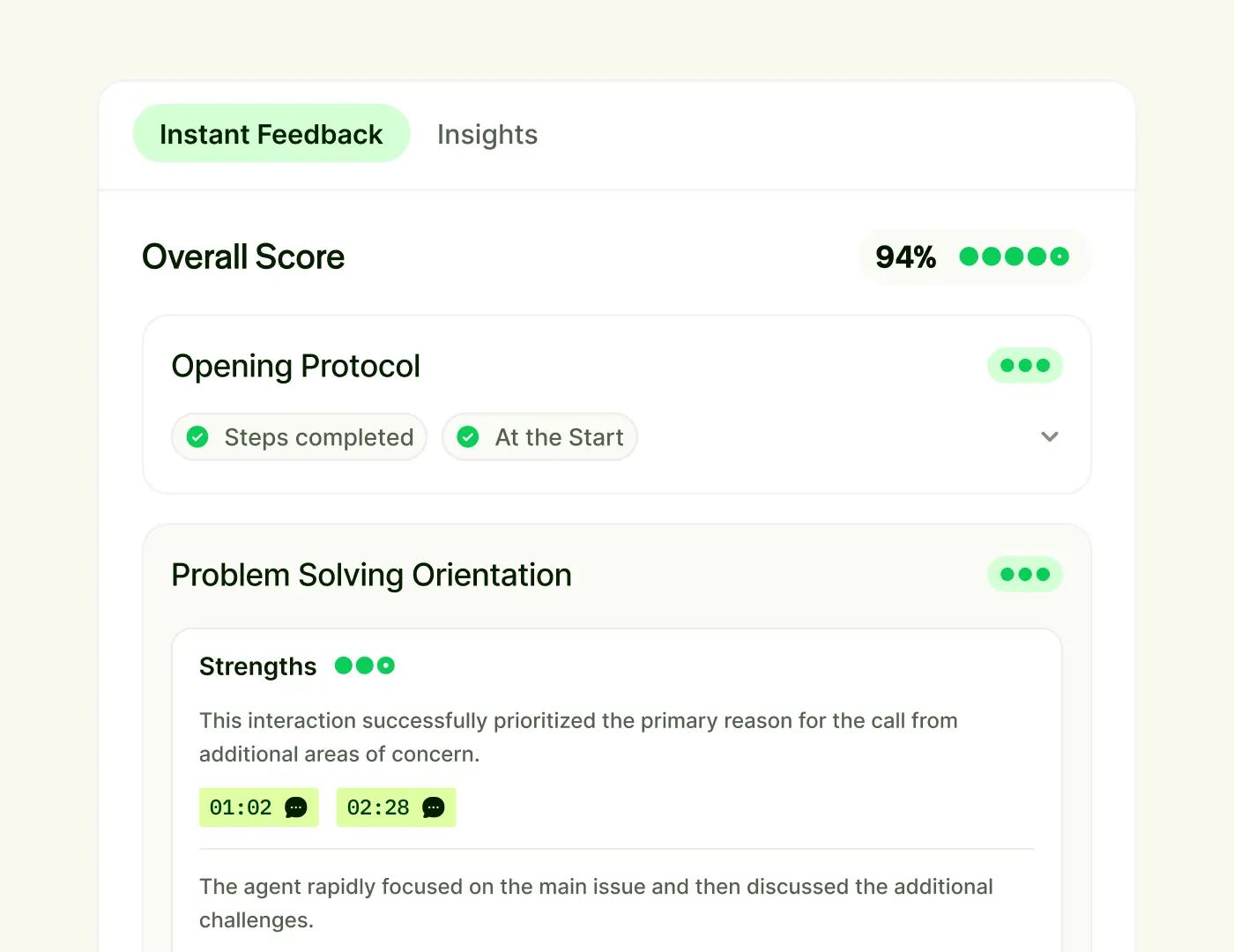Click the Steps completed green checkmark
The height and width of the screenshot is (952, 1234).
pos(198,437)
